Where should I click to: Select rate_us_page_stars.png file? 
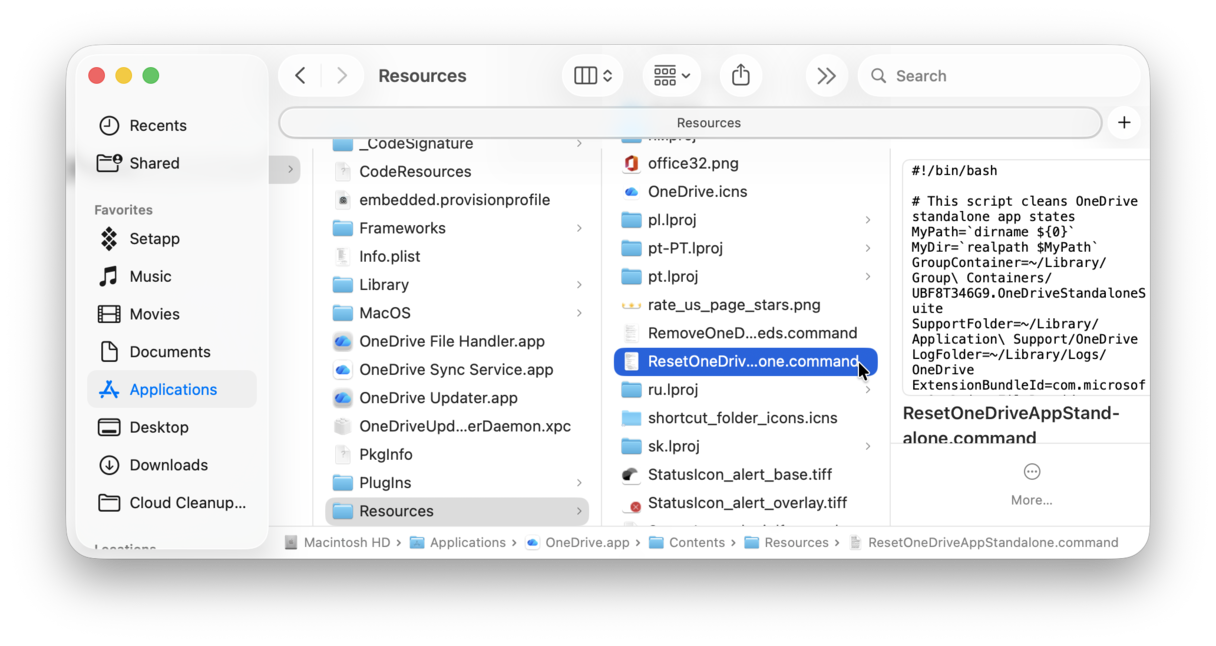[x=746, y=305]
